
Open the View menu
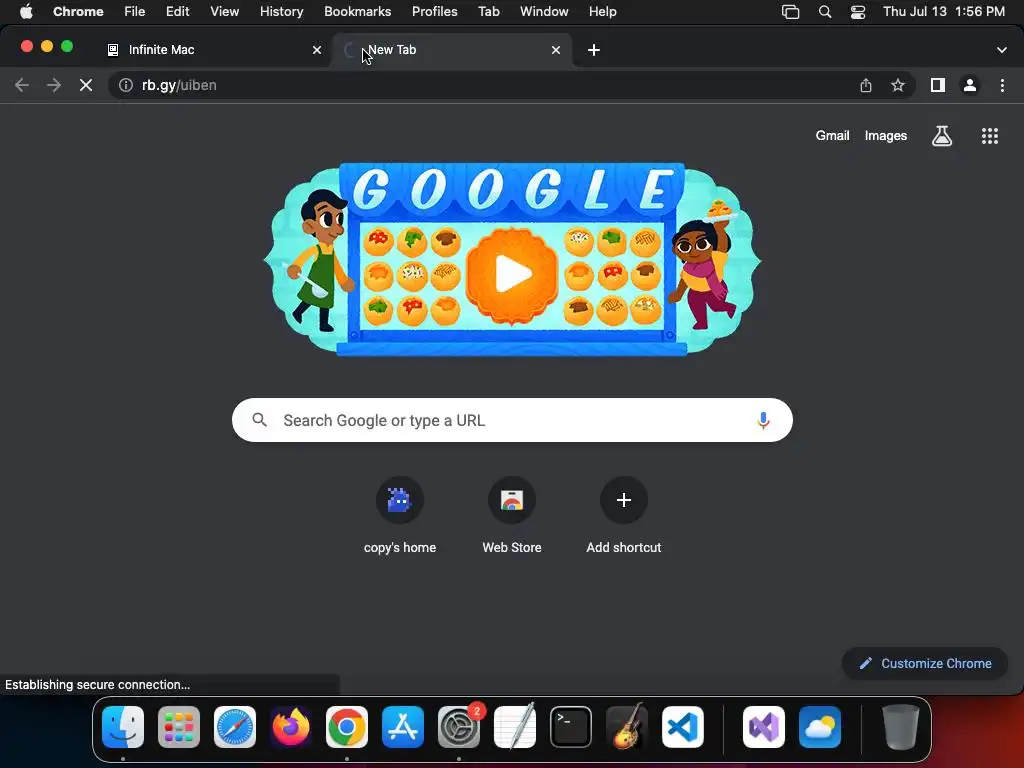(224, 12)
